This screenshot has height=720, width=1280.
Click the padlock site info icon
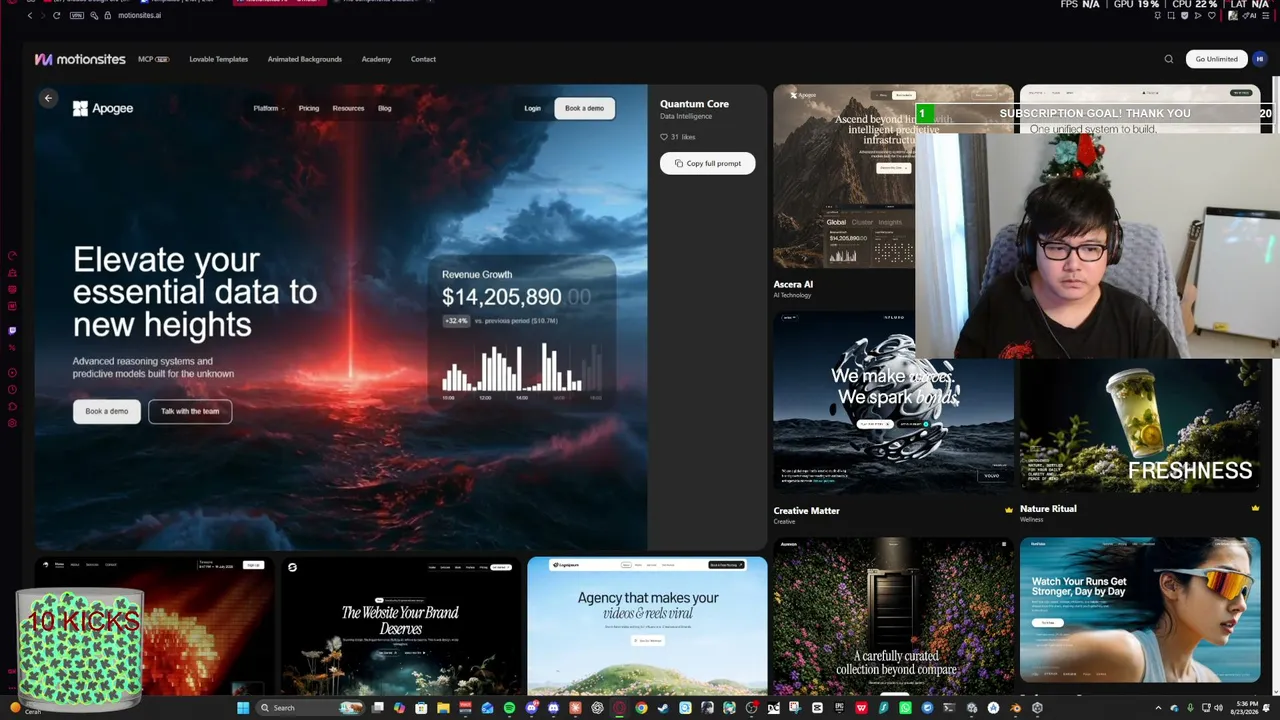coord(107,15)
